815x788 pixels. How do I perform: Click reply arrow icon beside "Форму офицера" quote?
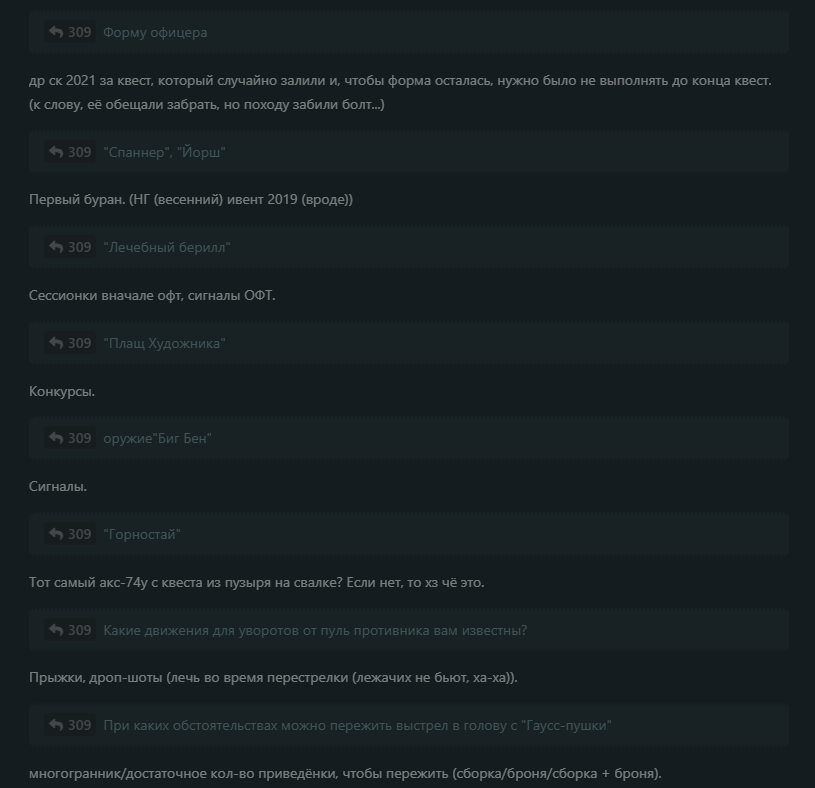pos(56,32)
